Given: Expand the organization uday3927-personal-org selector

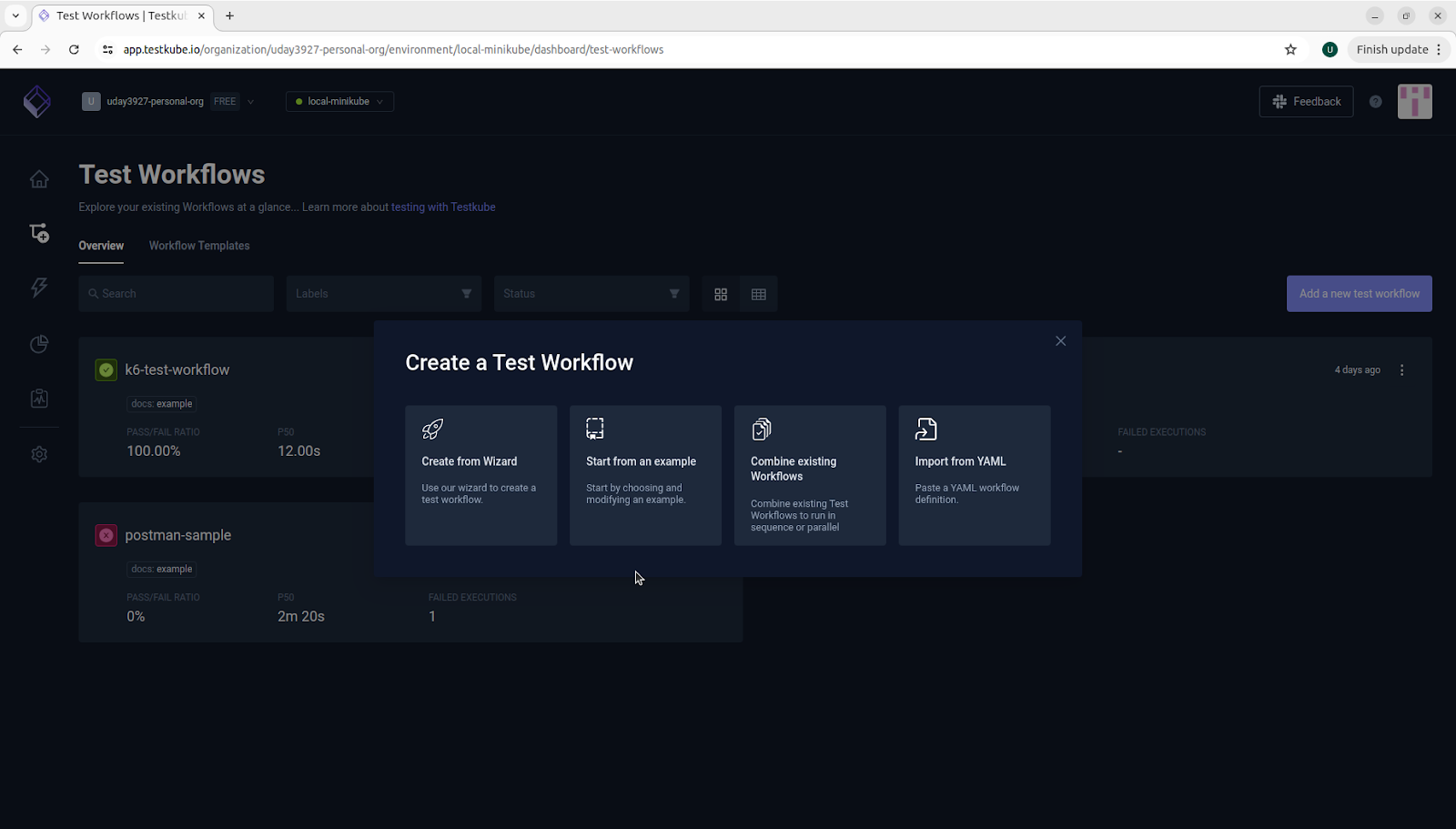Looking at the screenshot, I should click(168, 102).
